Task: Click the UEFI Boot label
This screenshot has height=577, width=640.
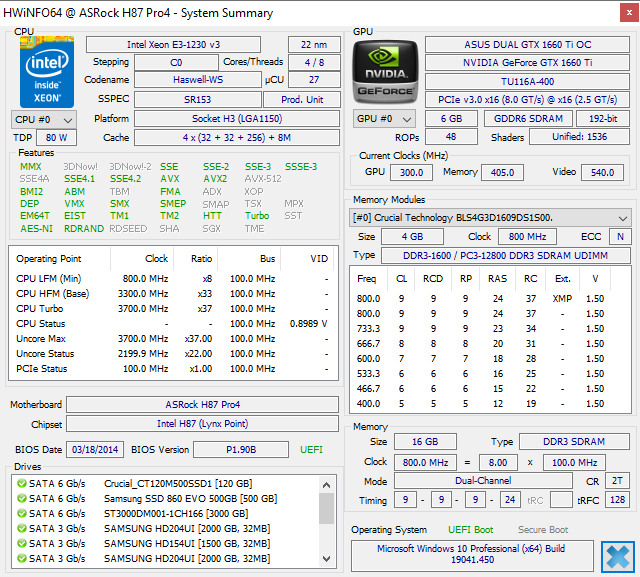Action: click(x=470, y=530)
